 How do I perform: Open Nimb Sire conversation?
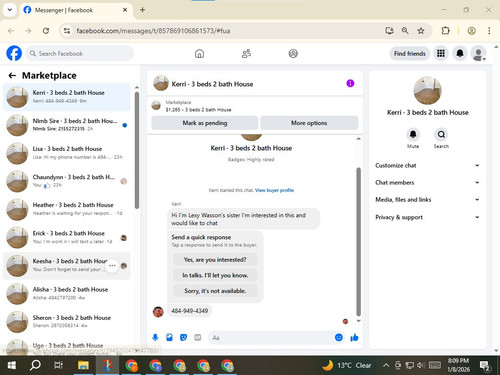click(67, 125)
